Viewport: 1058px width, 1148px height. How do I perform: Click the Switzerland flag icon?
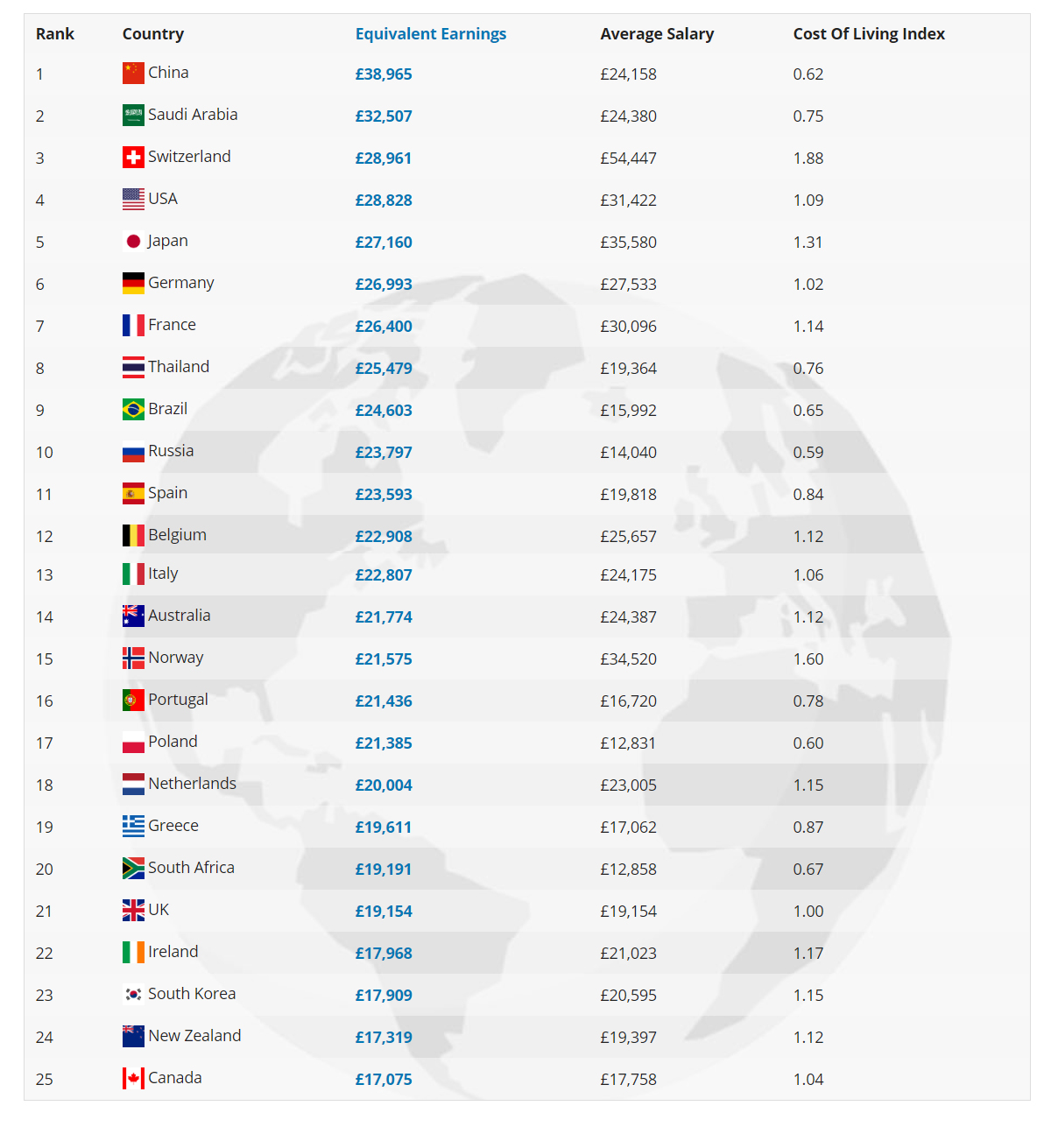(133, 157)
